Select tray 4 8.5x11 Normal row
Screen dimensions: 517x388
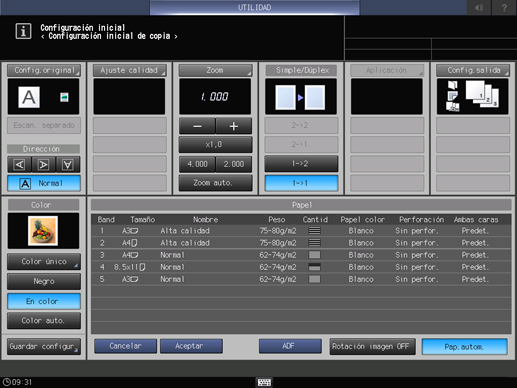[x=301, y=267]
